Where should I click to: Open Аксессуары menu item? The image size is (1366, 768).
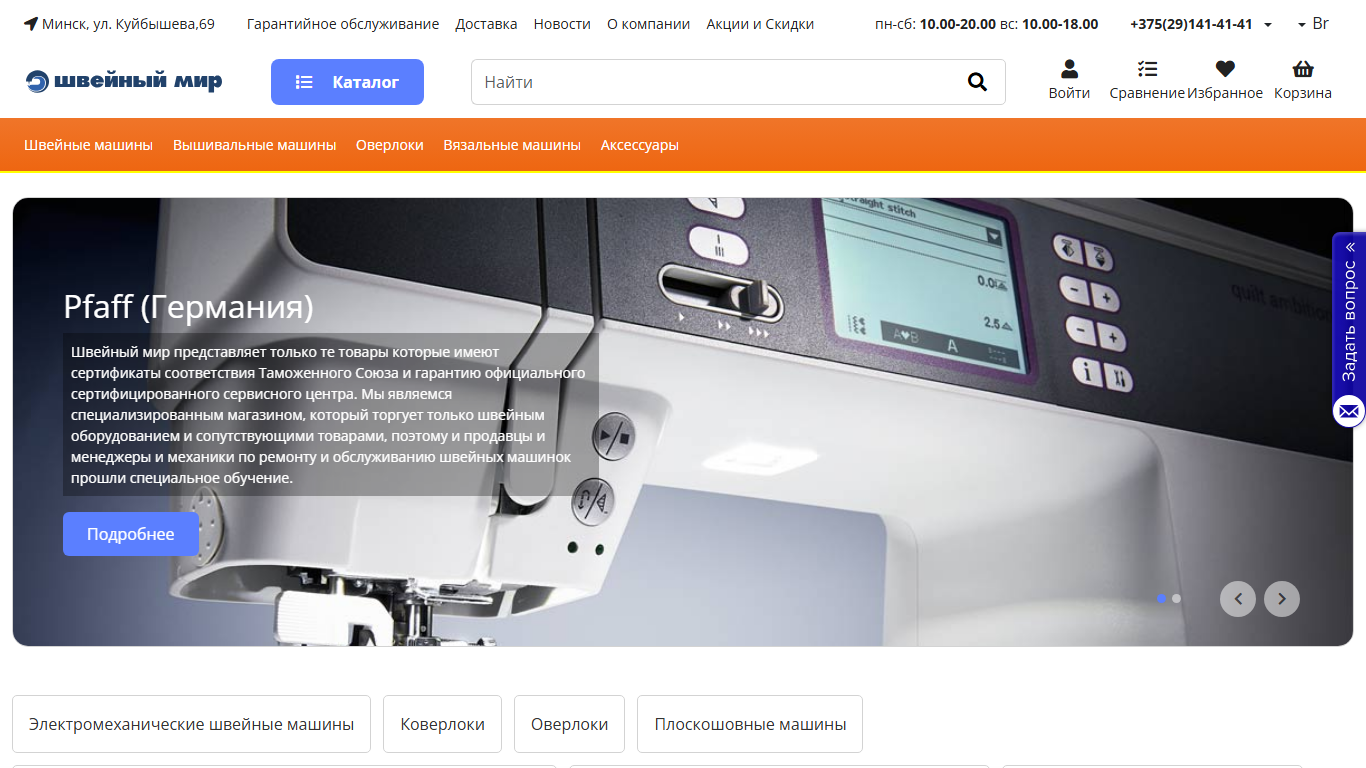[639, 145]
